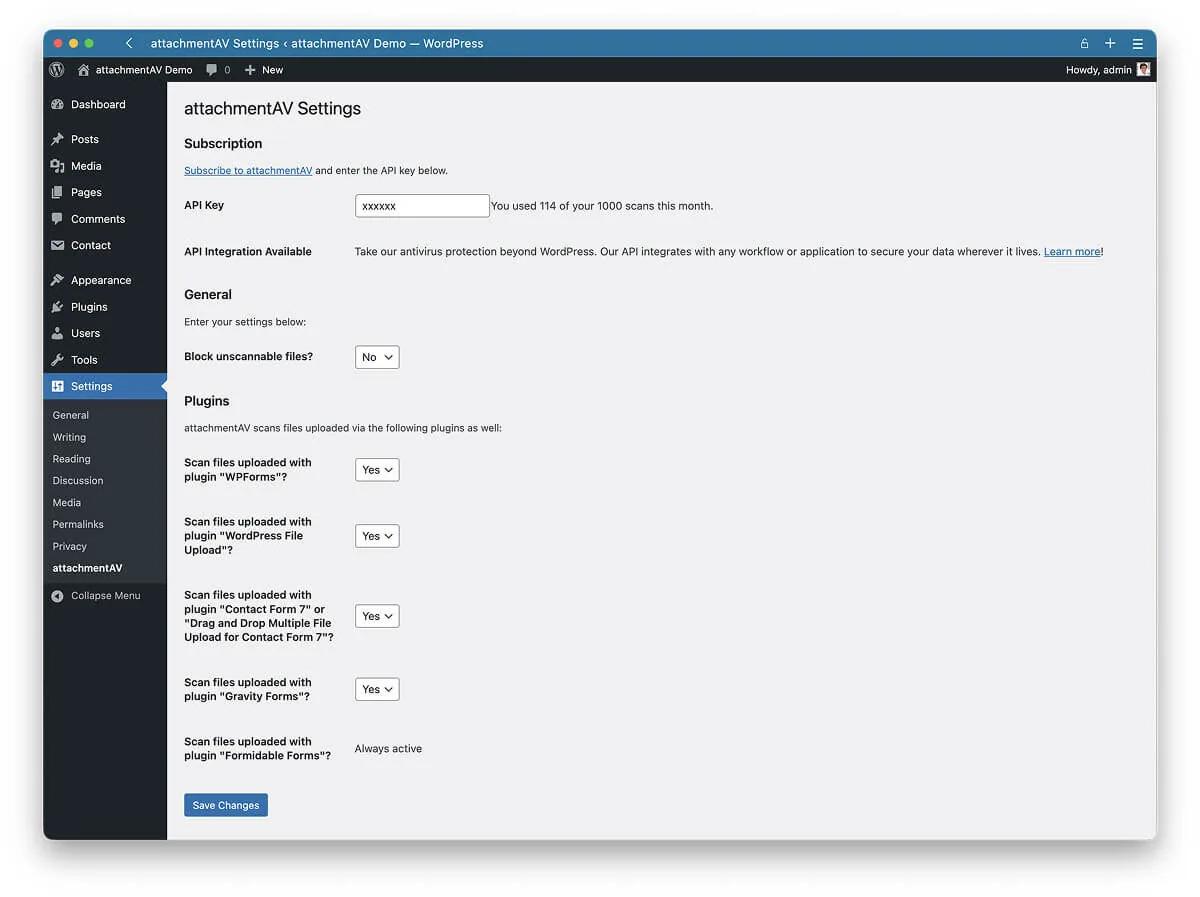Click the WordPress logo in admin bar
Screen dimensions: 1200x897
[x=57, y=70]
